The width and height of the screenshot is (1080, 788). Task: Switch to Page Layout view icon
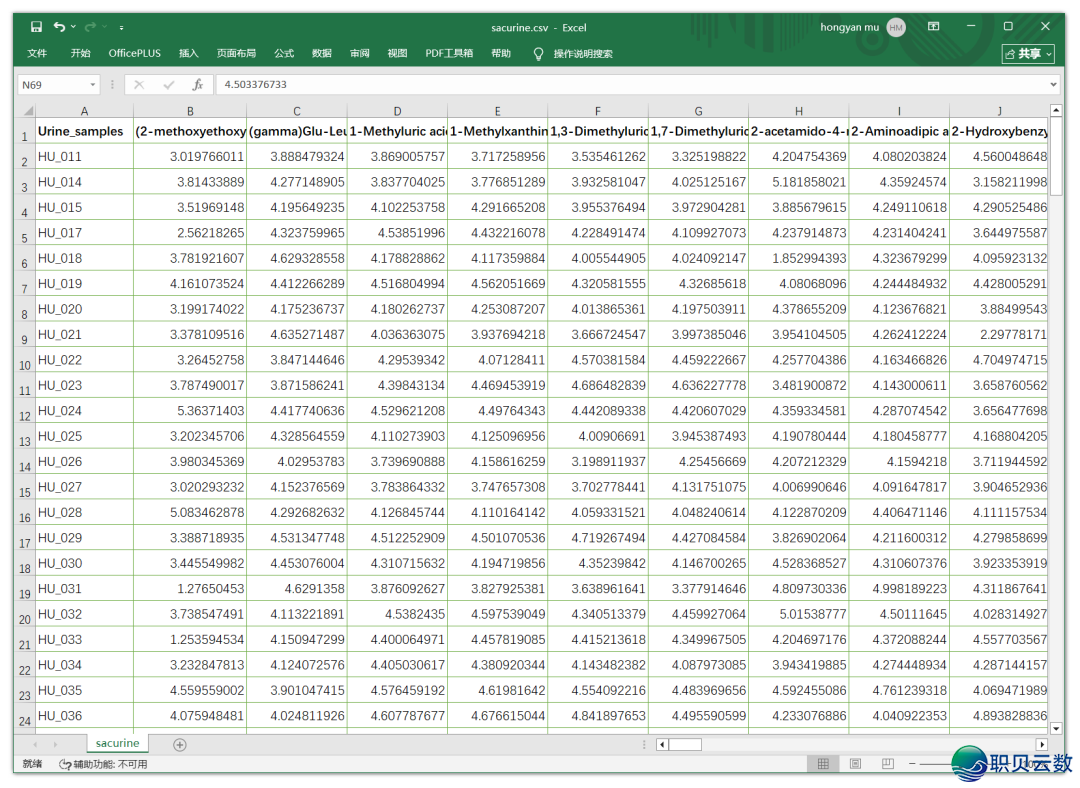point(855,764)
